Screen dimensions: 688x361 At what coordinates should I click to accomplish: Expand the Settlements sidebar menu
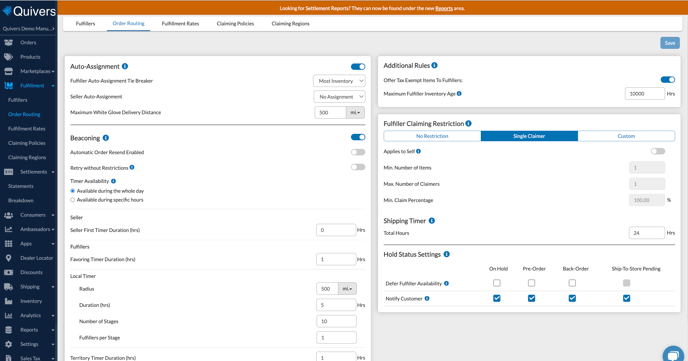[x=53, y=172]
